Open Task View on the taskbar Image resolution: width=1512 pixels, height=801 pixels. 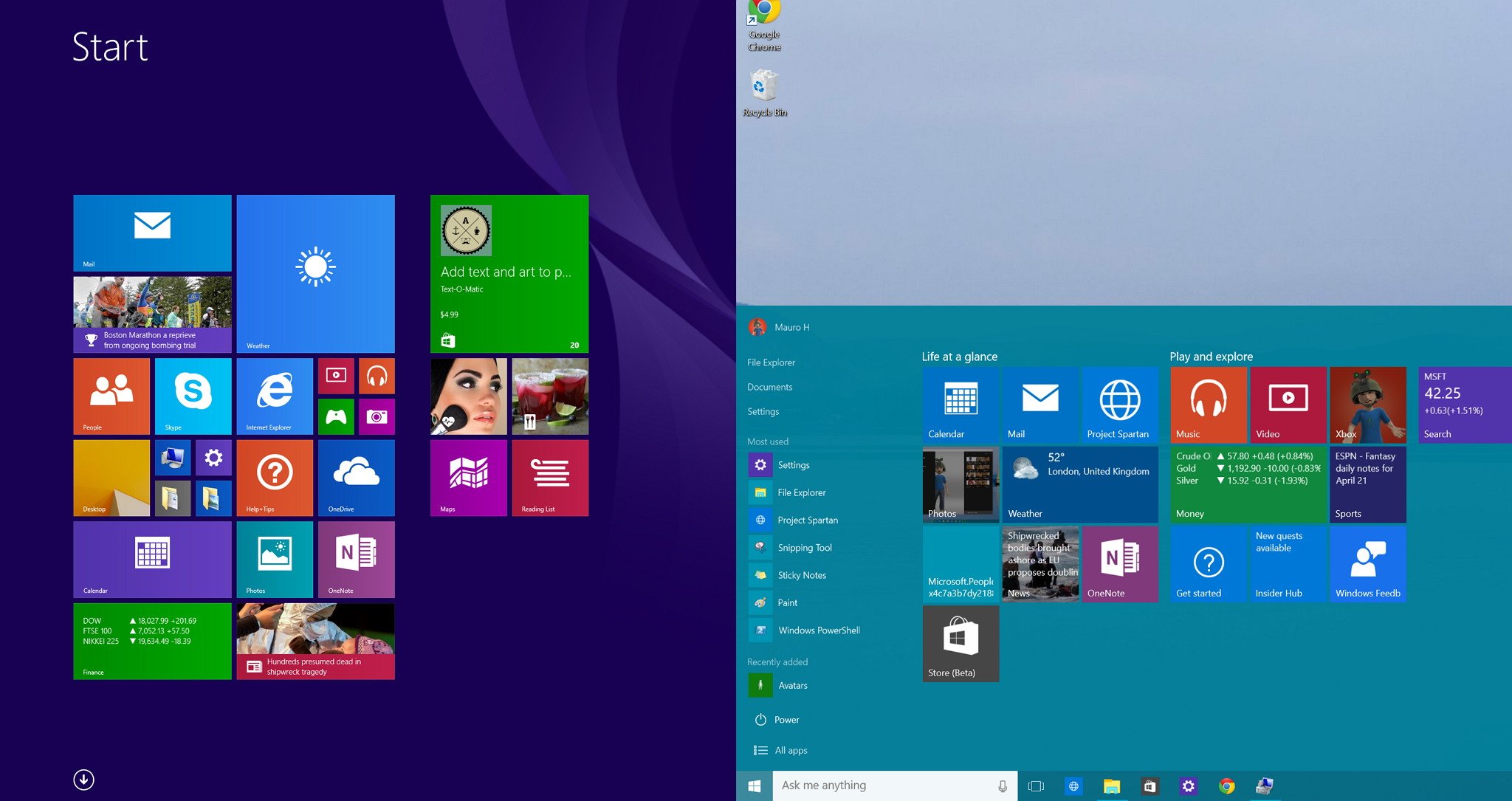1037,786
